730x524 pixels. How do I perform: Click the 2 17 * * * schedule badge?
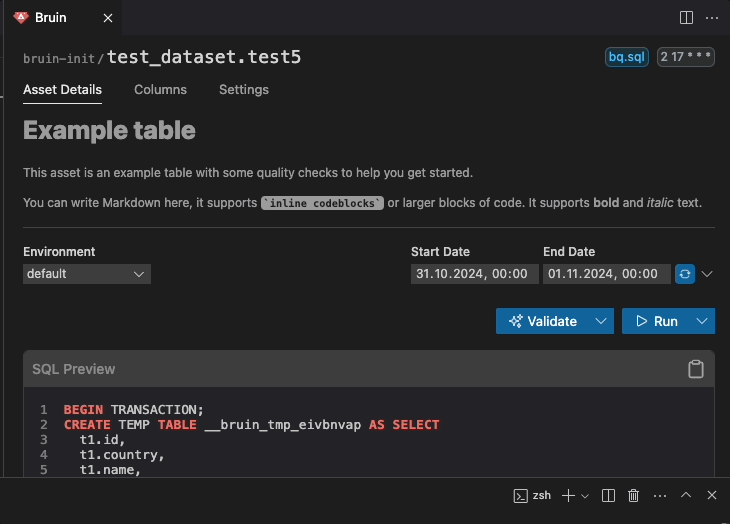pyautogui.click(x=685, y=57)
